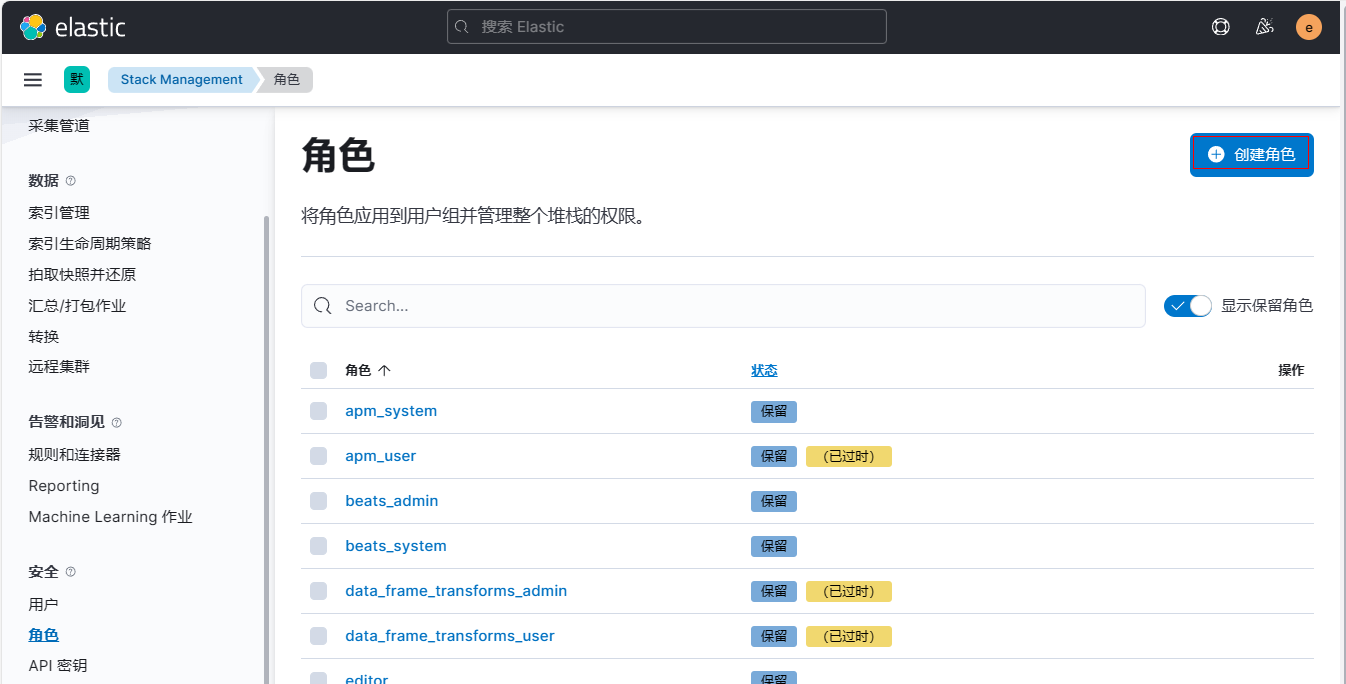This screenshot has height=684, width=1346.
Task: Open the hamburger navigation menu
Action: click(33, 80)
